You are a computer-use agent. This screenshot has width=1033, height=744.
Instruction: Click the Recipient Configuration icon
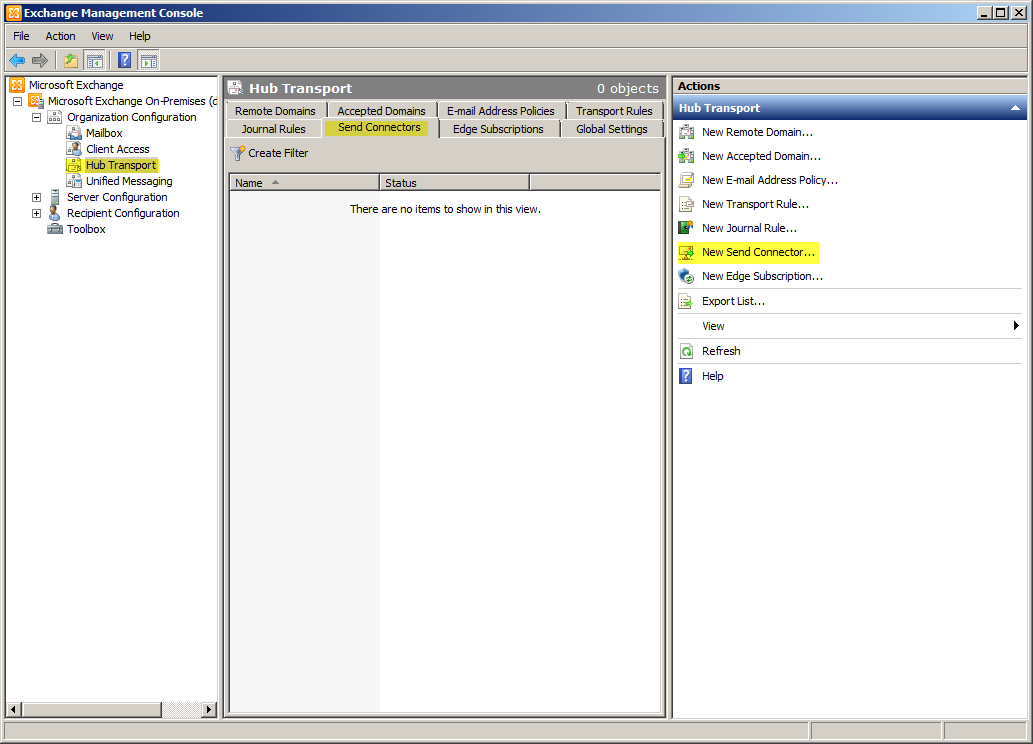point(55,213)
